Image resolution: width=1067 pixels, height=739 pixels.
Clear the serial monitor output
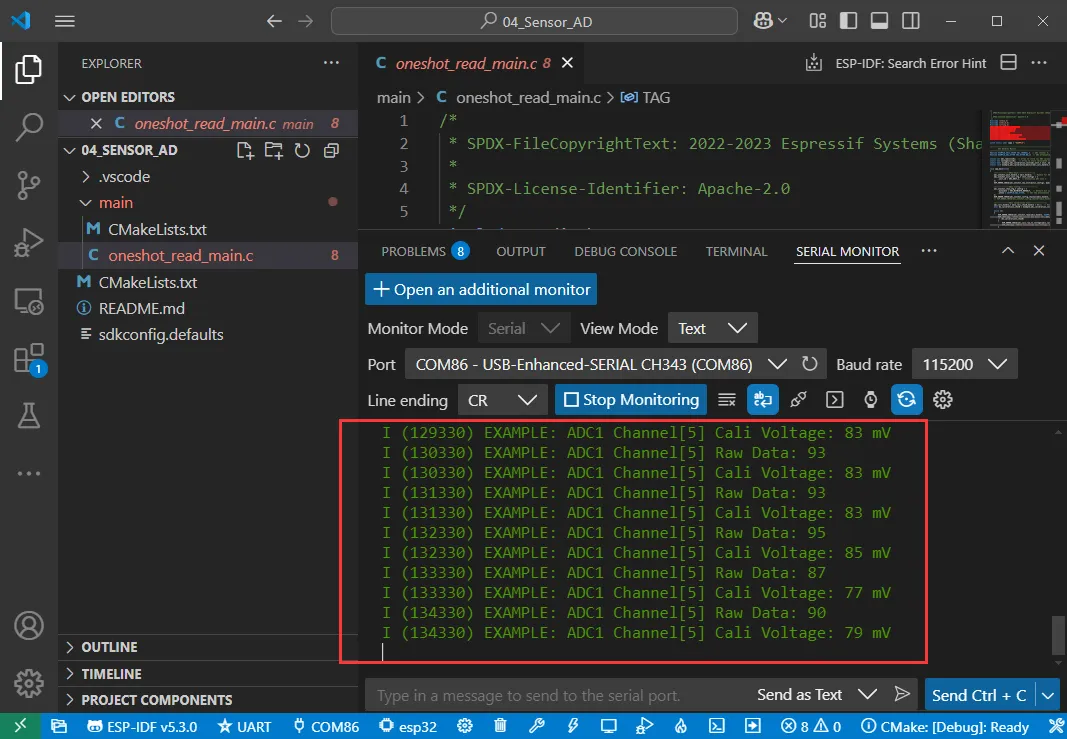[727, 399]
